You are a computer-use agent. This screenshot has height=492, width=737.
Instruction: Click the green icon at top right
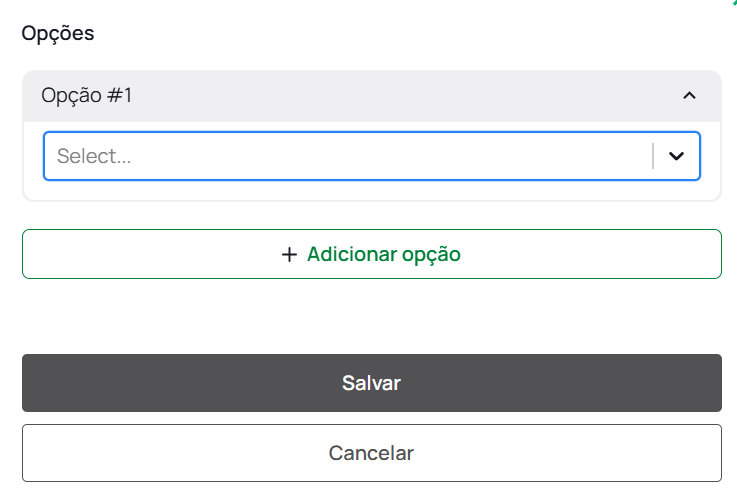(733, 3)
